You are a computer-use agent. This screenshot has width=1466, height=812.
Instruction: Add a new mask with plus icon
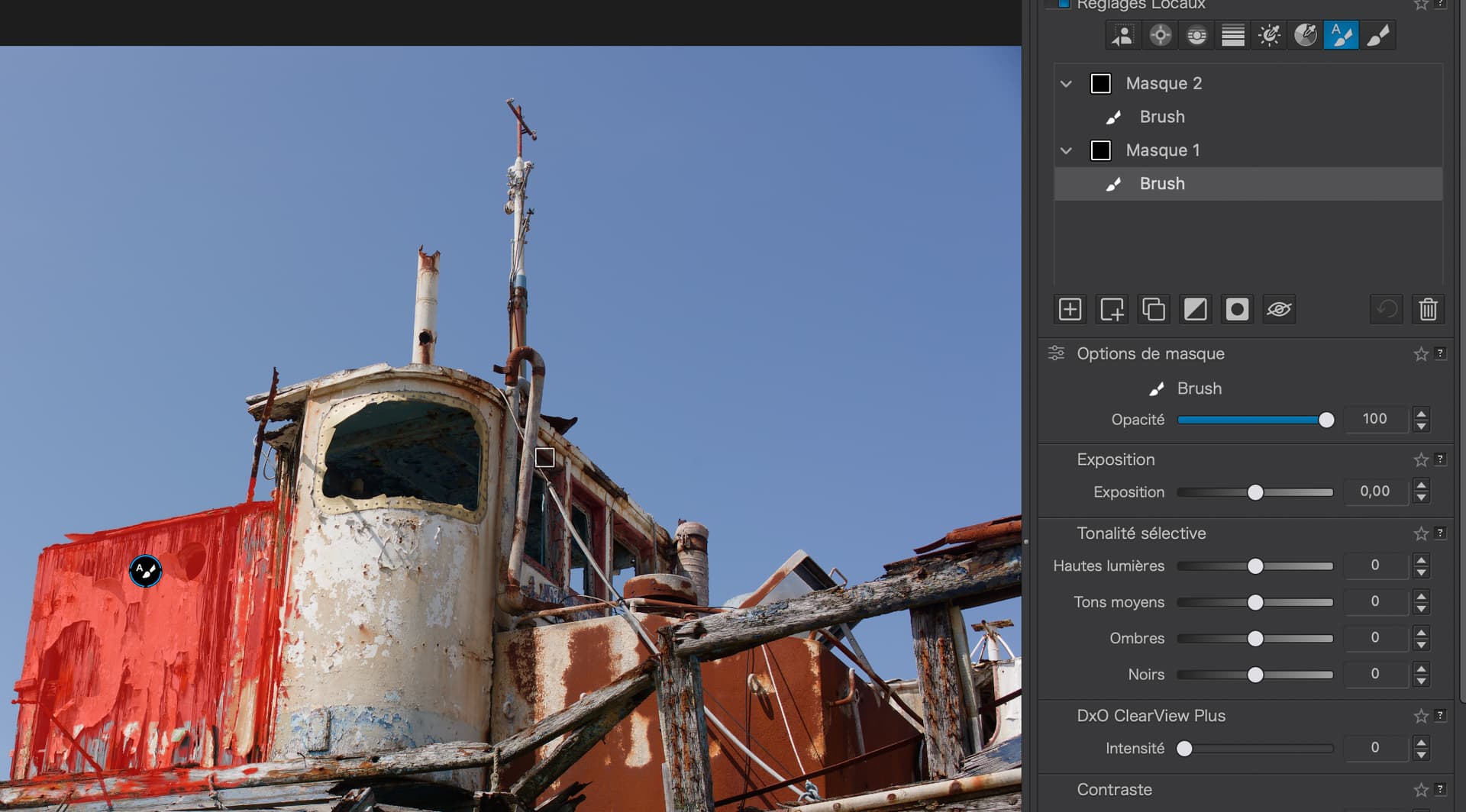(1070, 309)
